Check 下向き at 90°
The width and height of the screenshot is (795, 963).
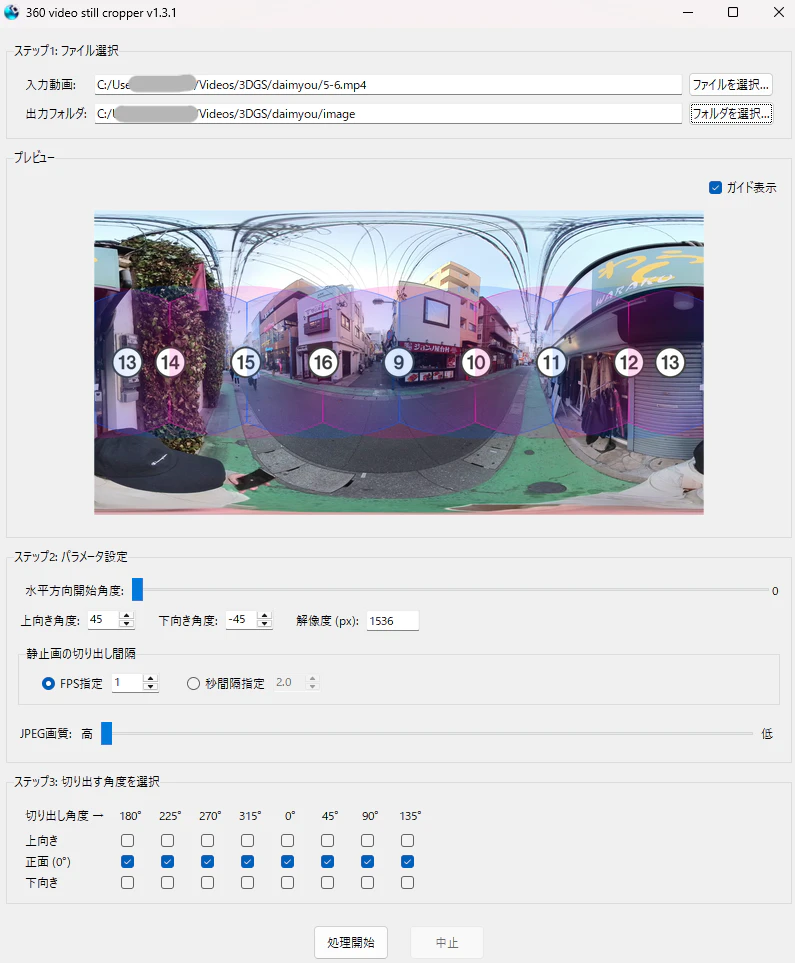coord(367,883)
